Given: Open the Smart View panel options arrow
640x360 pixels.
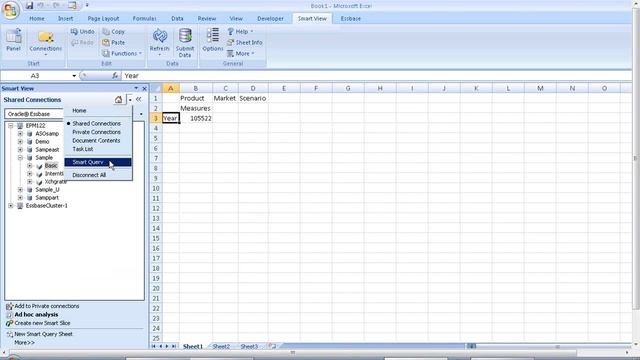Looking at the screenshot, I should tap(136, 88).
